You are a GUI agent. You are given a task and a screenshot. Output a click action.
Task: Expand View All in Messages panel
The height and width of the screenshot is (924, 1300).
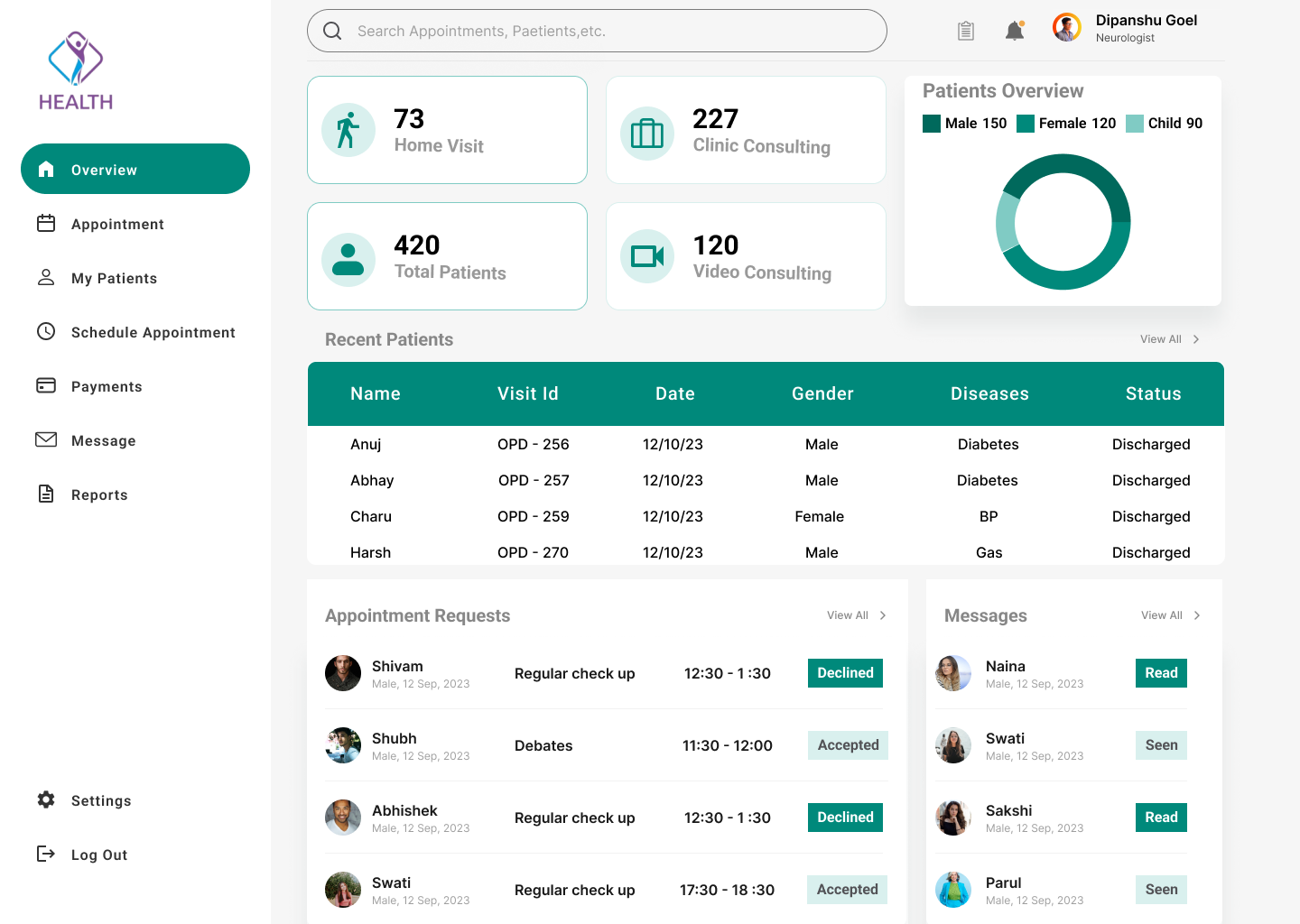pyautogui.click(x=1164, y=614)
